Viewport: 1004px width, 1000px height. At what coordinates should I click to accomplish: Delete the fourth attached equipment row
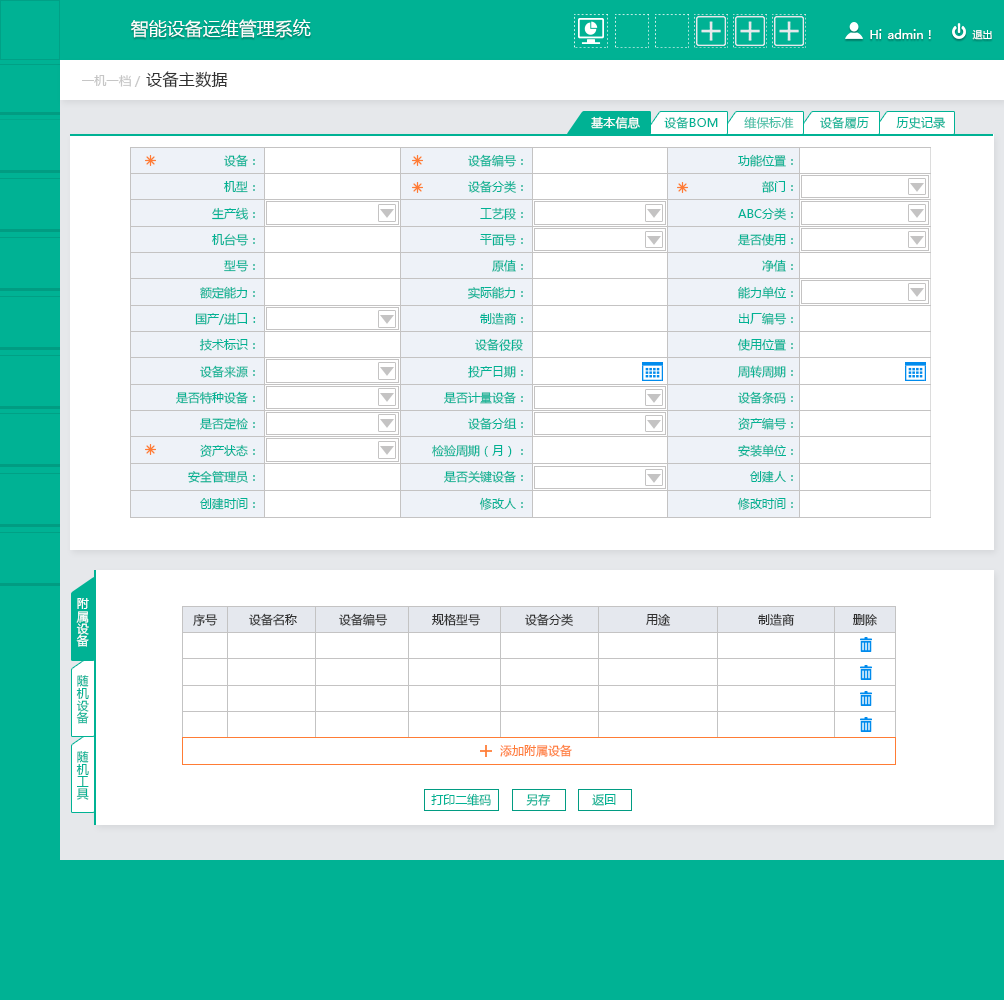(865, 725)
